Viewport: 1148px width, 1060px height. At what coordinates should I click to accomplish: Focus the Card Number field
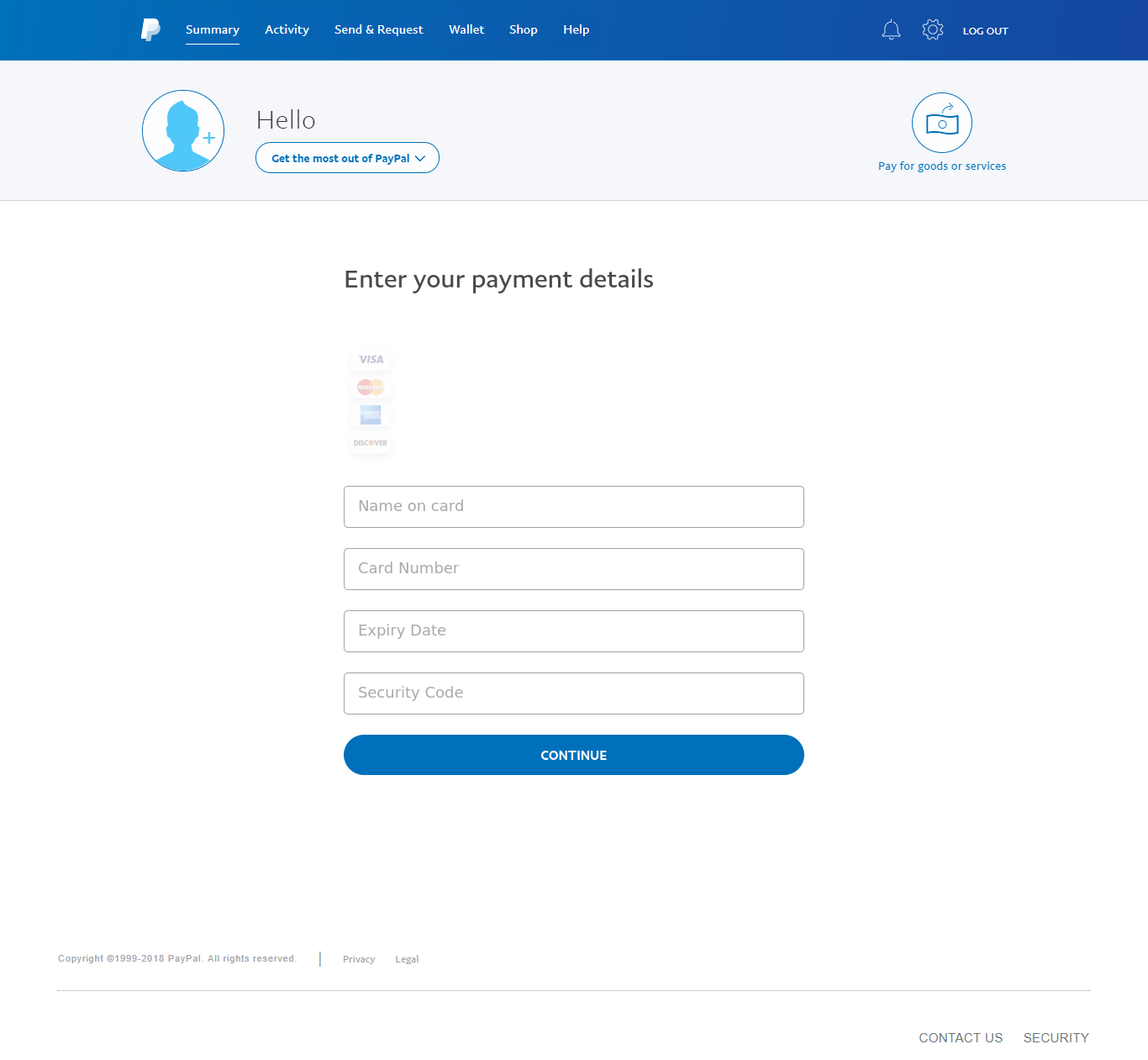coord(574,569)
